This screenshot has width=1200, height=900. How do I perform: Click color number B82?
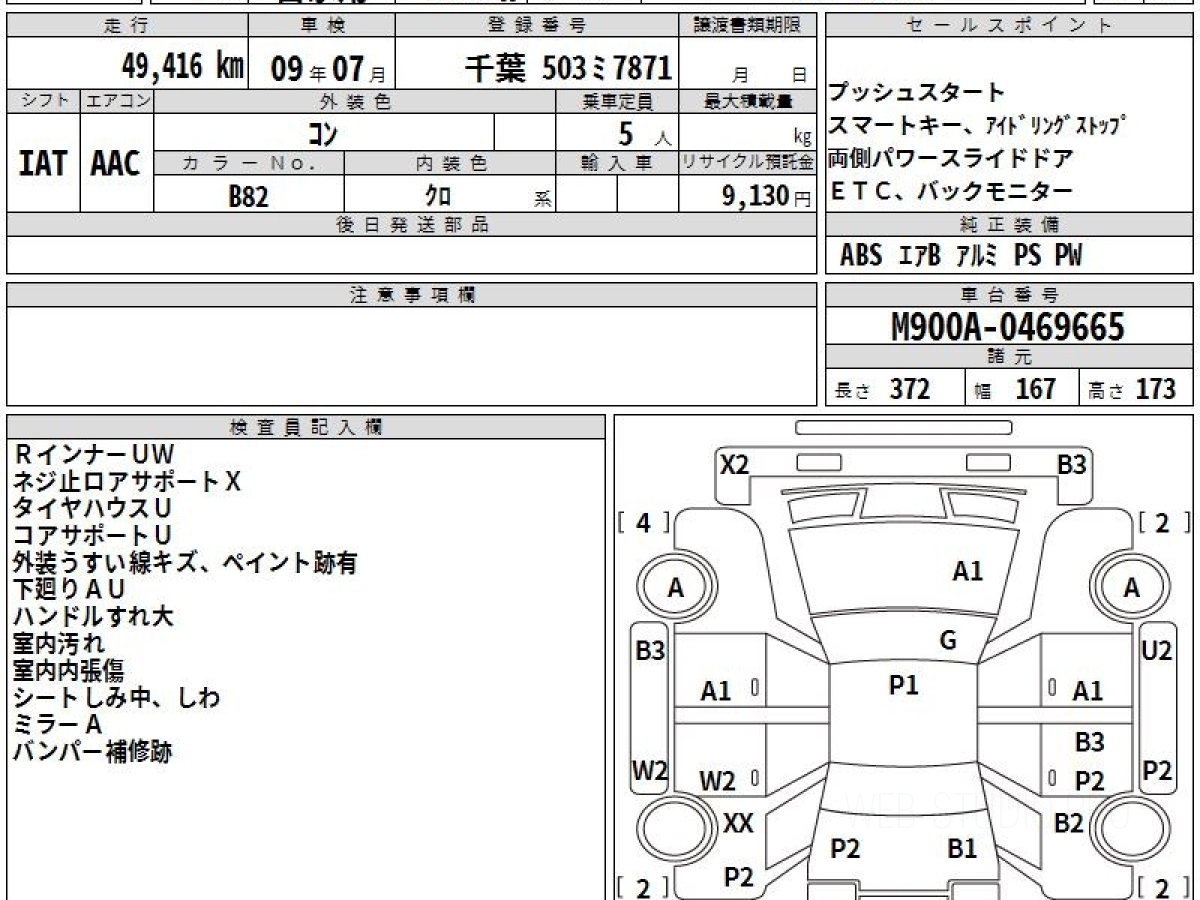(249, 196)
